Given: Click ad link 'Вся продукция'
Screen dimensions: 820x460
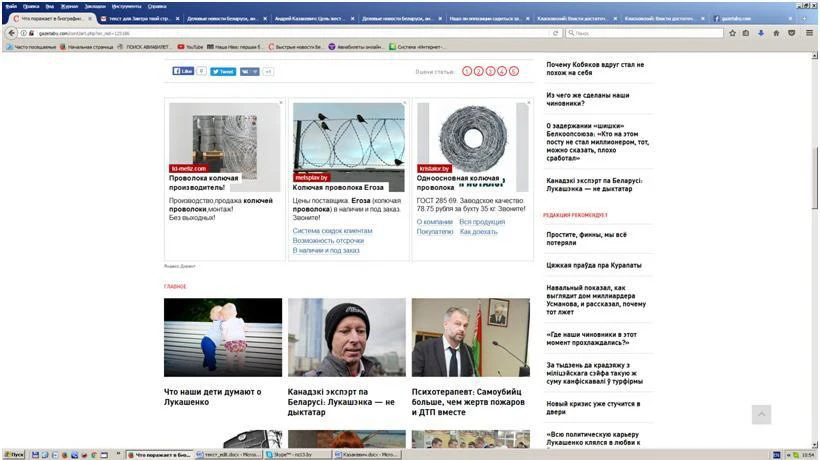Looking at the screenshot, I should coord(482,222).
